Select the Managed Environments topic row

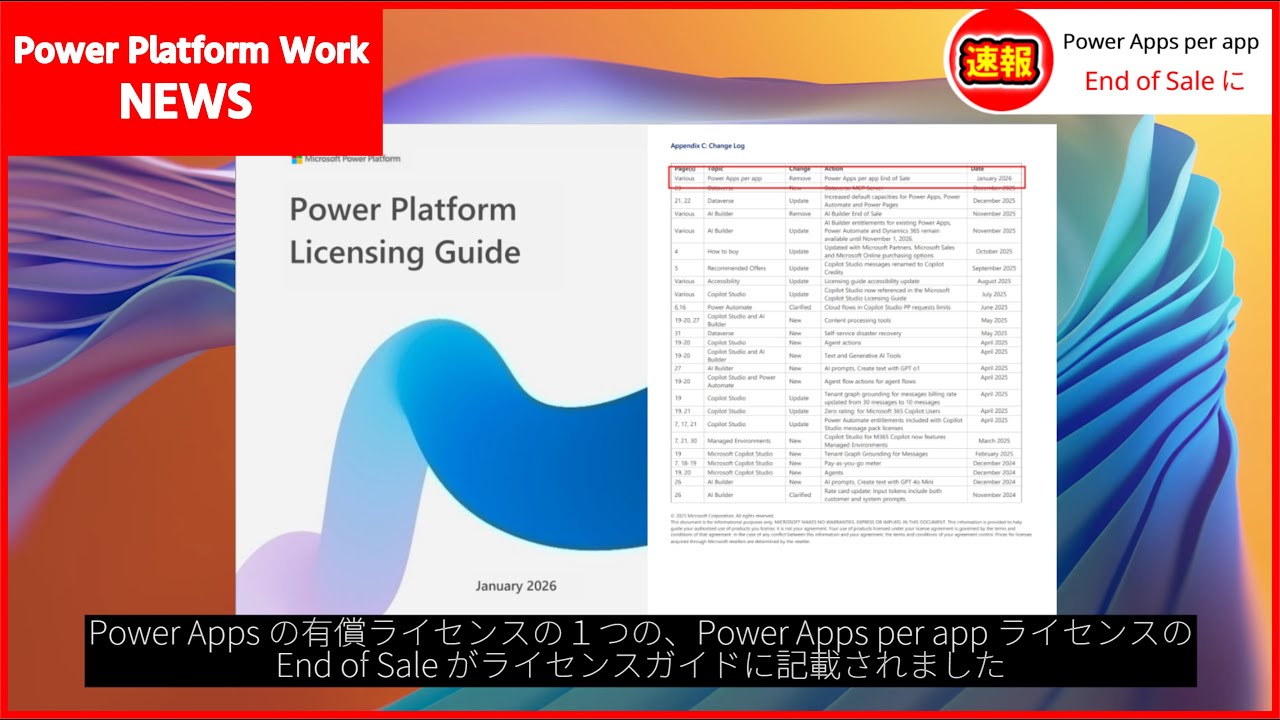tap(739, 440)
